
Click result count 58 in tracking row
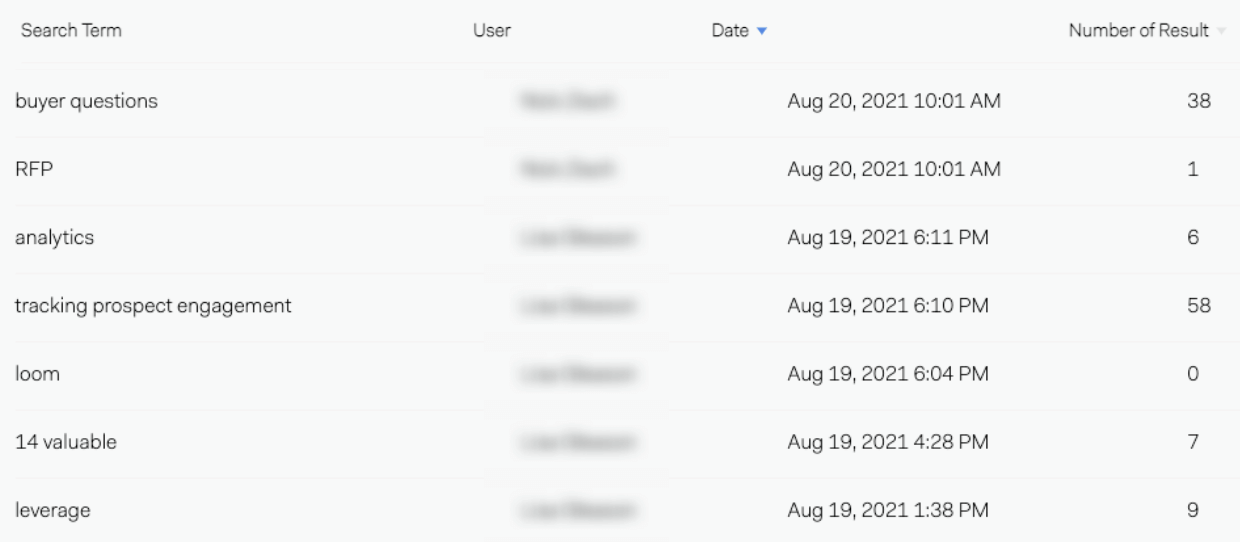pos(1198,305)
